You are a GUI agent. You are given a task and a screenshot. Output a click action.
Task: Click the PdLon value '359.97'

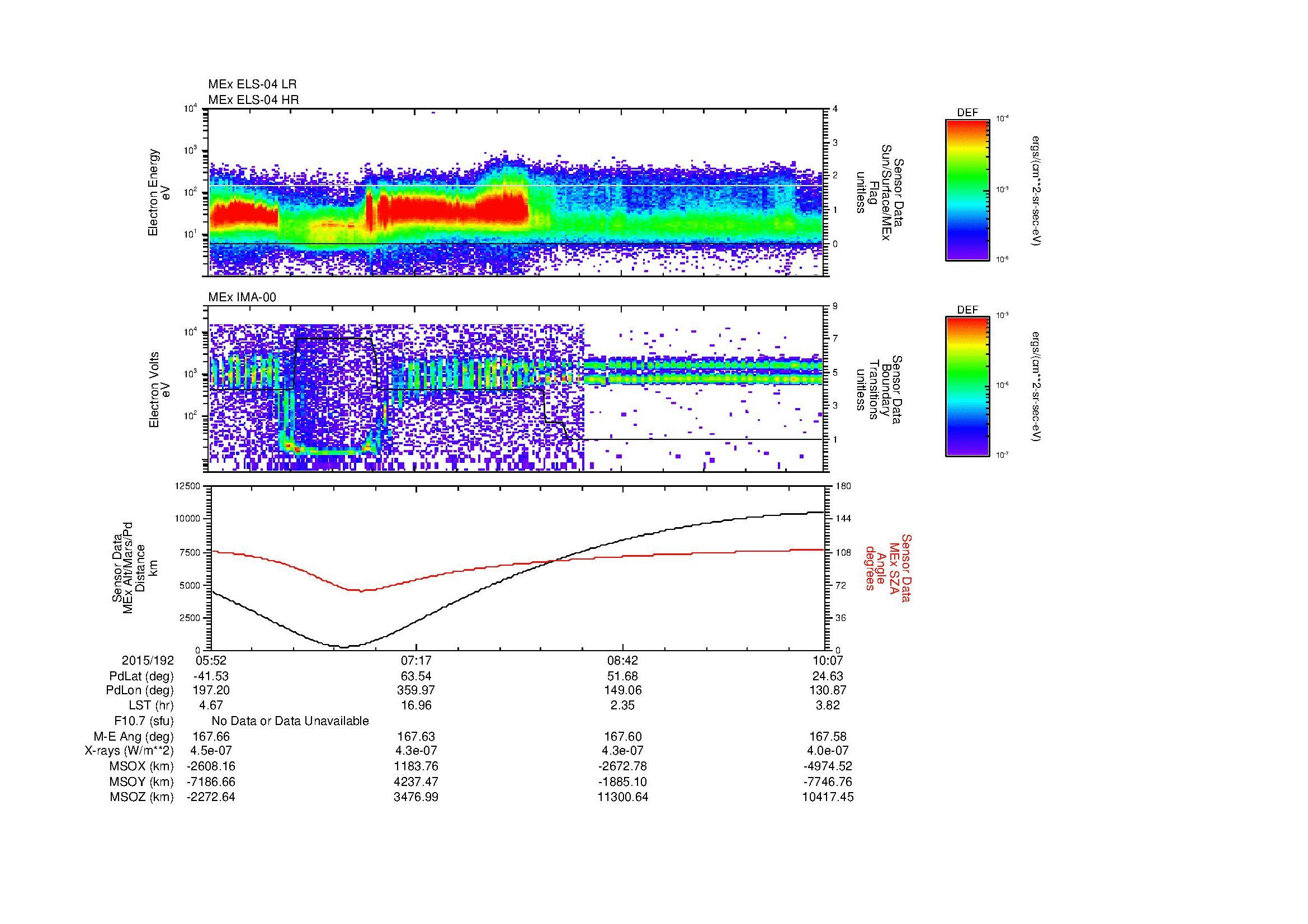(417, 690)
